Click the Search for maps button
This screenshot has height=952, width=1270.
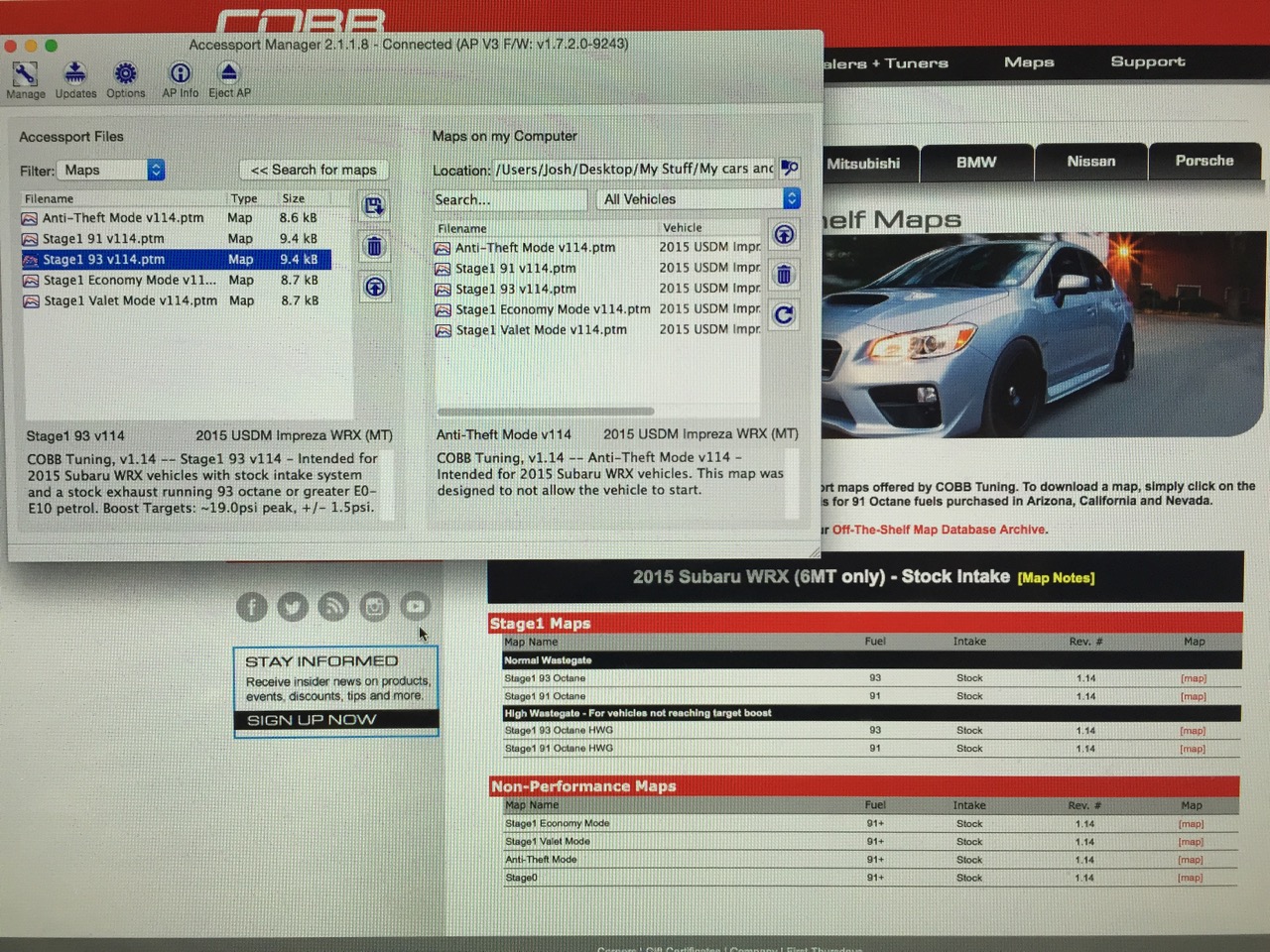(314, 171)
